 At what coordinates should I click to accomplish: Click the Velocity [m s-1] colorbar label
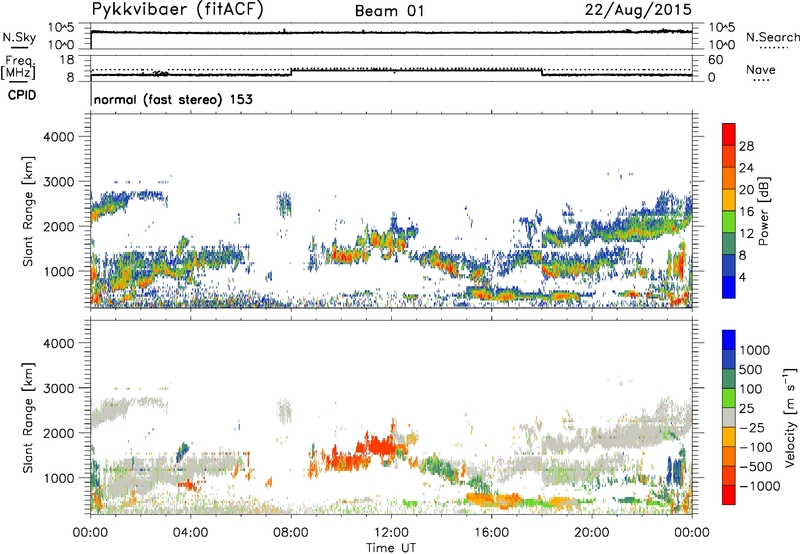tap(790, 417)
